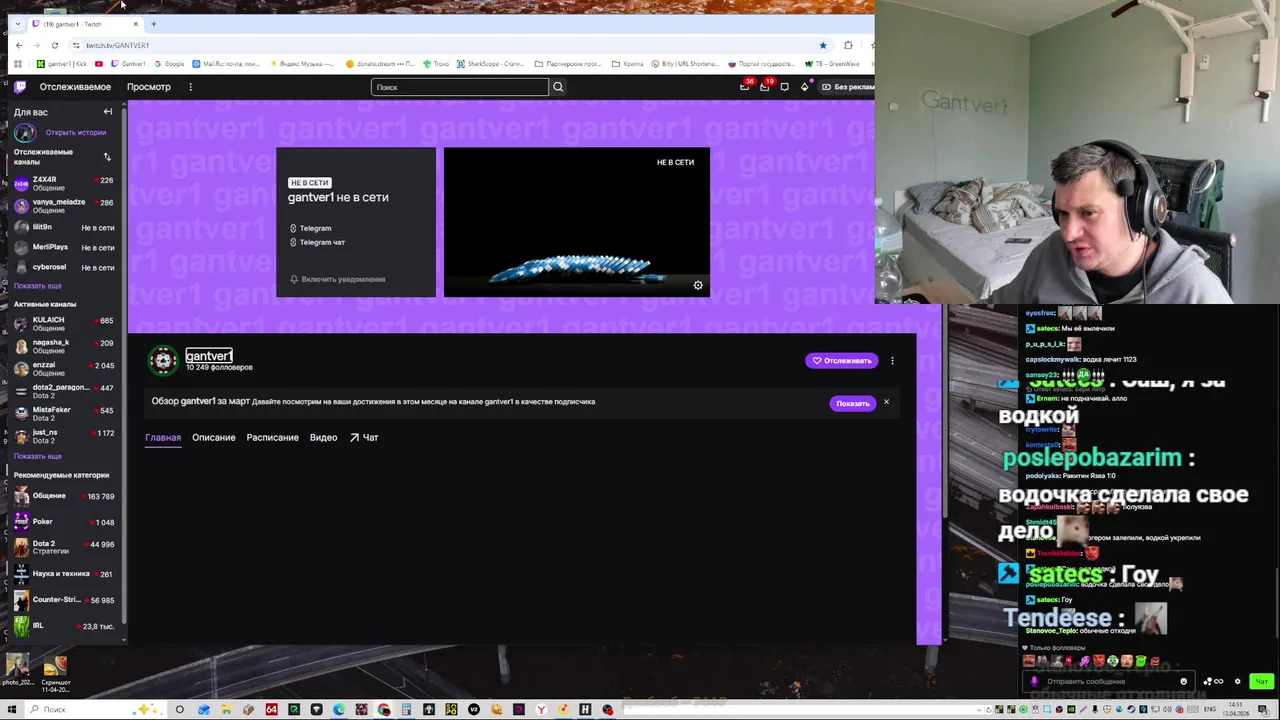Expand Показать еще under active channels
This screenshot has height=720, width=1280.
[37, 456]
